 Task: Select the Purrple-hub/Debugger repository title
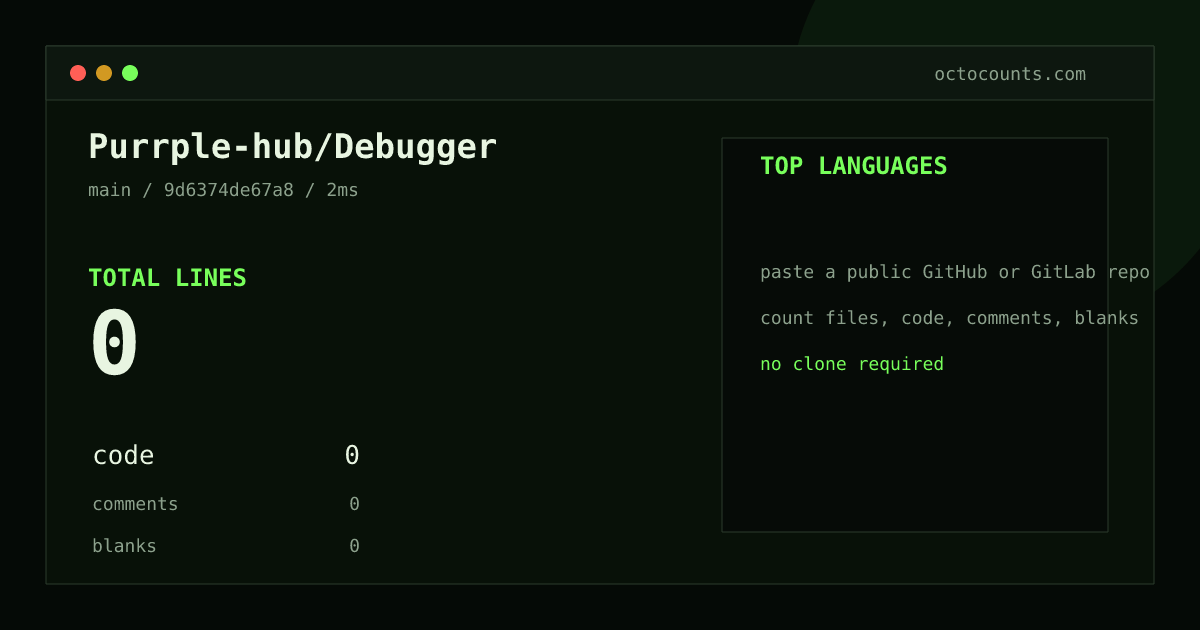(x=293, y=147)
